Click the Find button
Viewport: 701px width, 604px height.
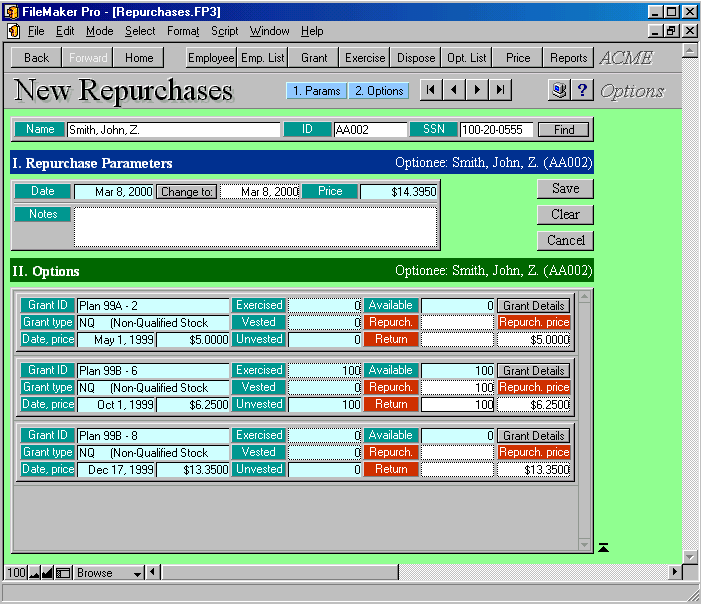(x=563, y=130)
